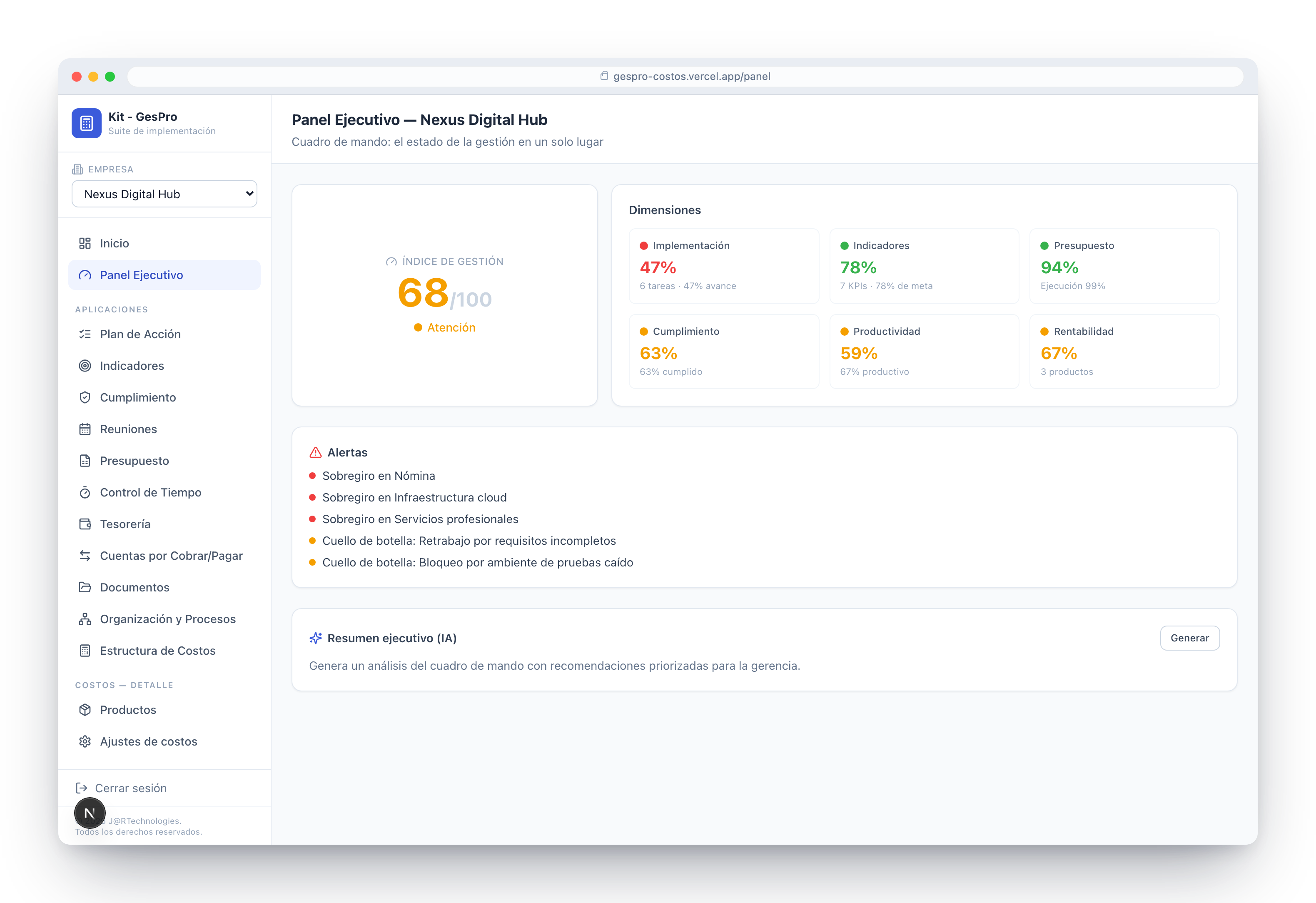Click the Tesorería wallet icon
1316x903 pixels.
click(x=85, y=524)
